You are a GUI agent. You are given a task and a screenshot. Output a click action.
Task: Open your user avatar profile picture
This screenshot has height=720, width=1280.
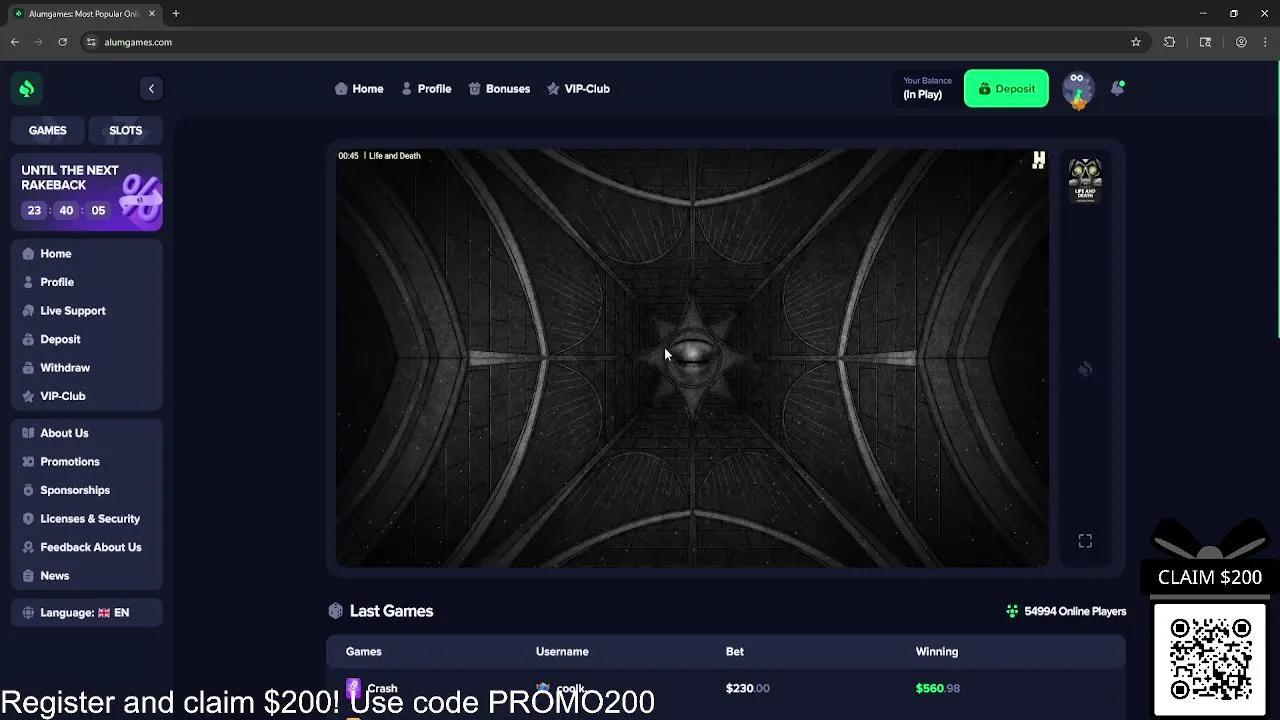[x=1078, y=88]
